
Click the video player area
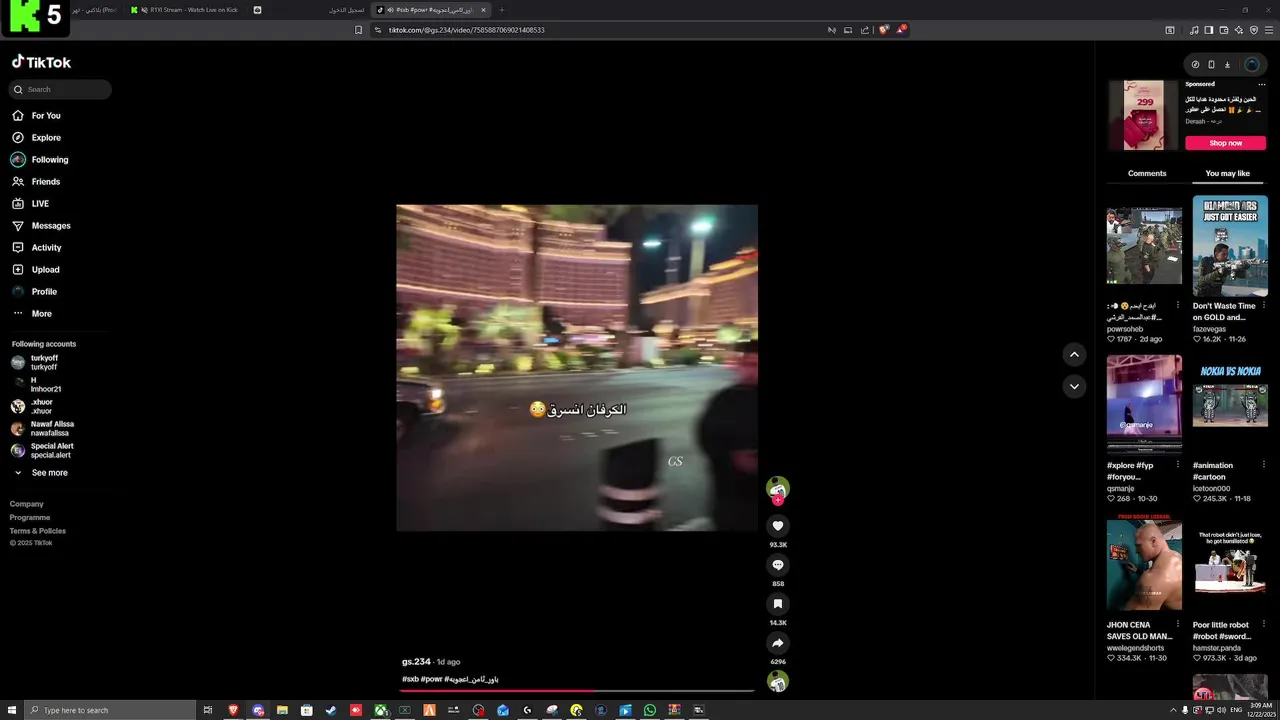[577, 368]
